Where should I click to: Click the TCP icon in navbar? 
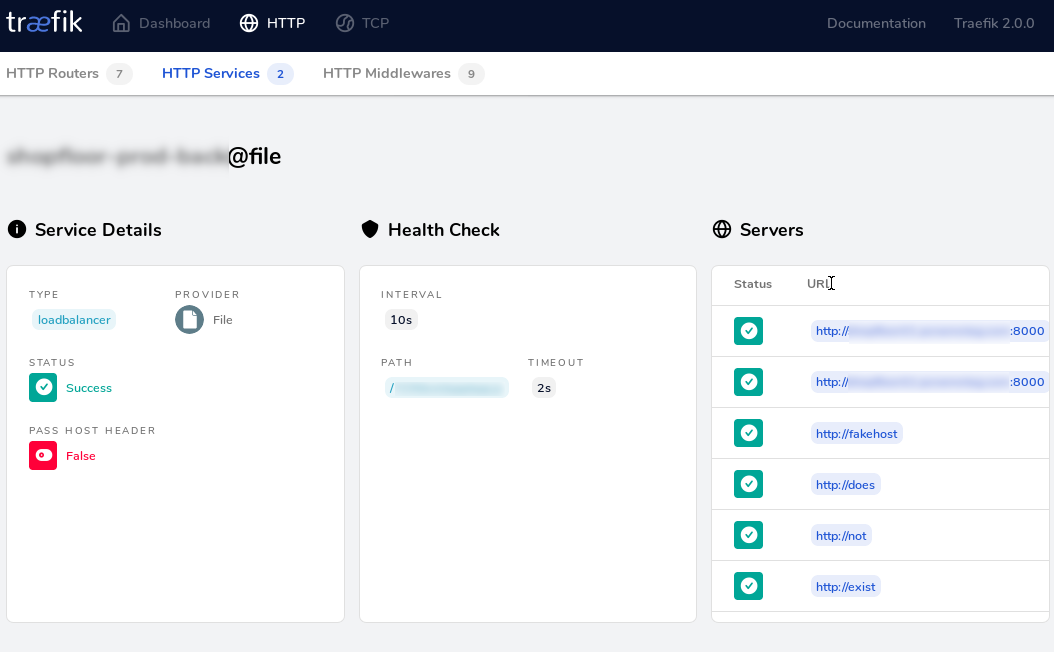click(345, 24)
